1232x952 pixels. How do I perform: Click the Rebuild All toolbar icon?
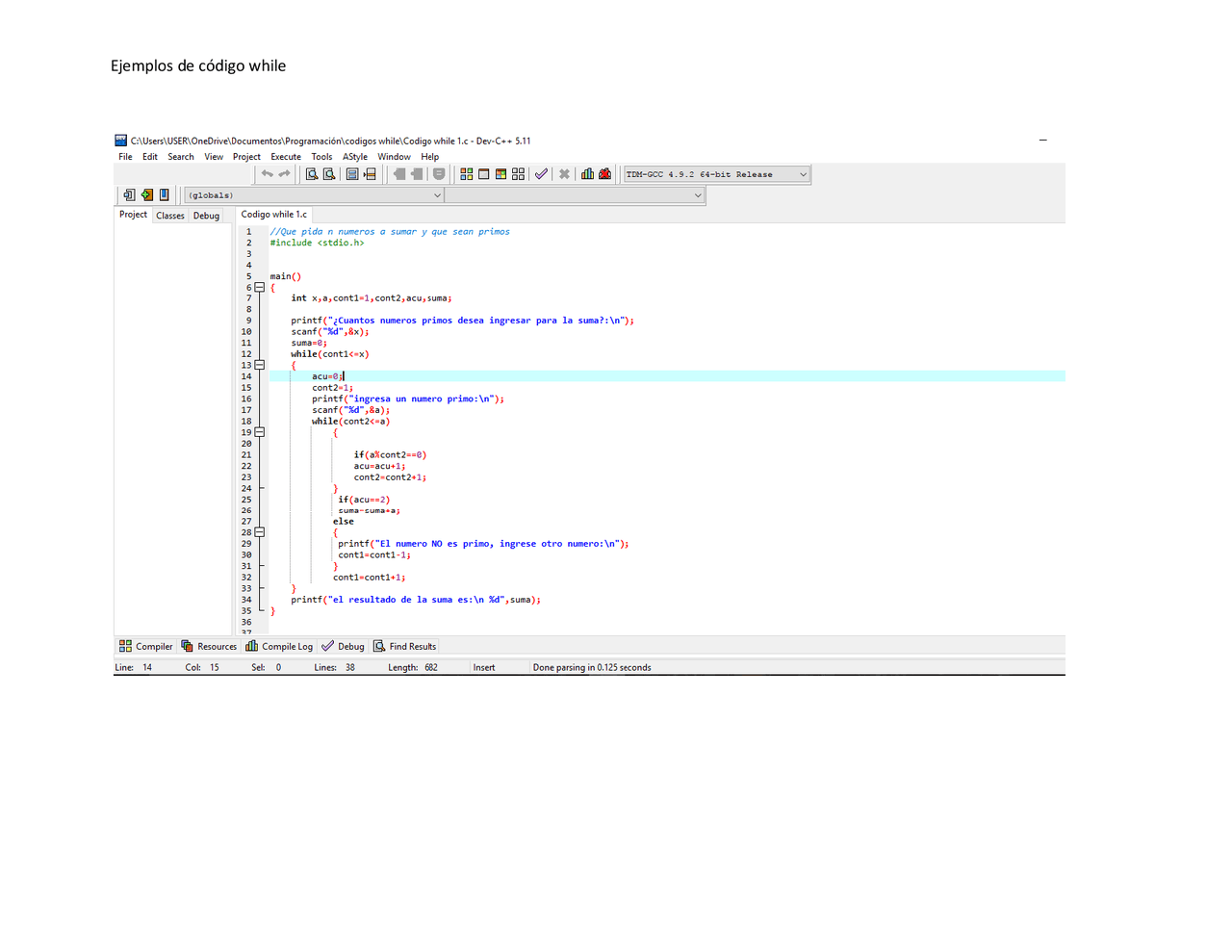(x=519, y=174)
